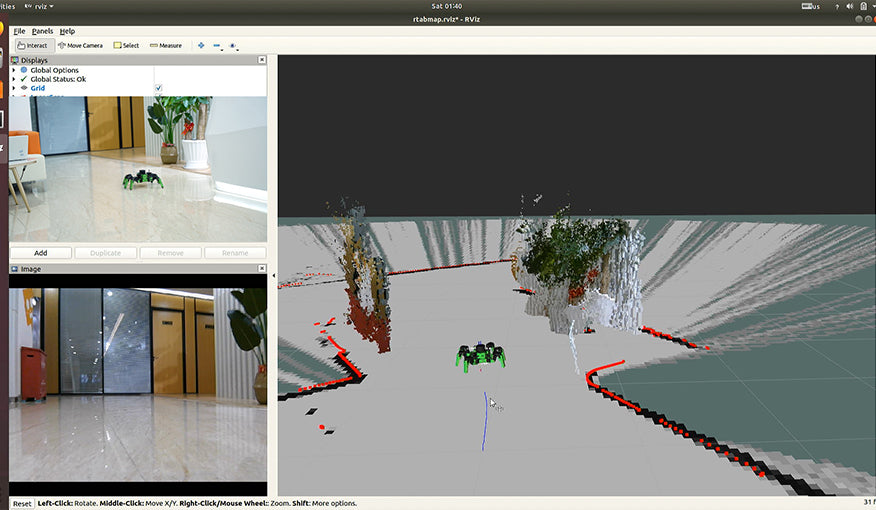876x510 pixels.
Task: Toggle the Grid display checkbox
Action: tap(158, 88)
